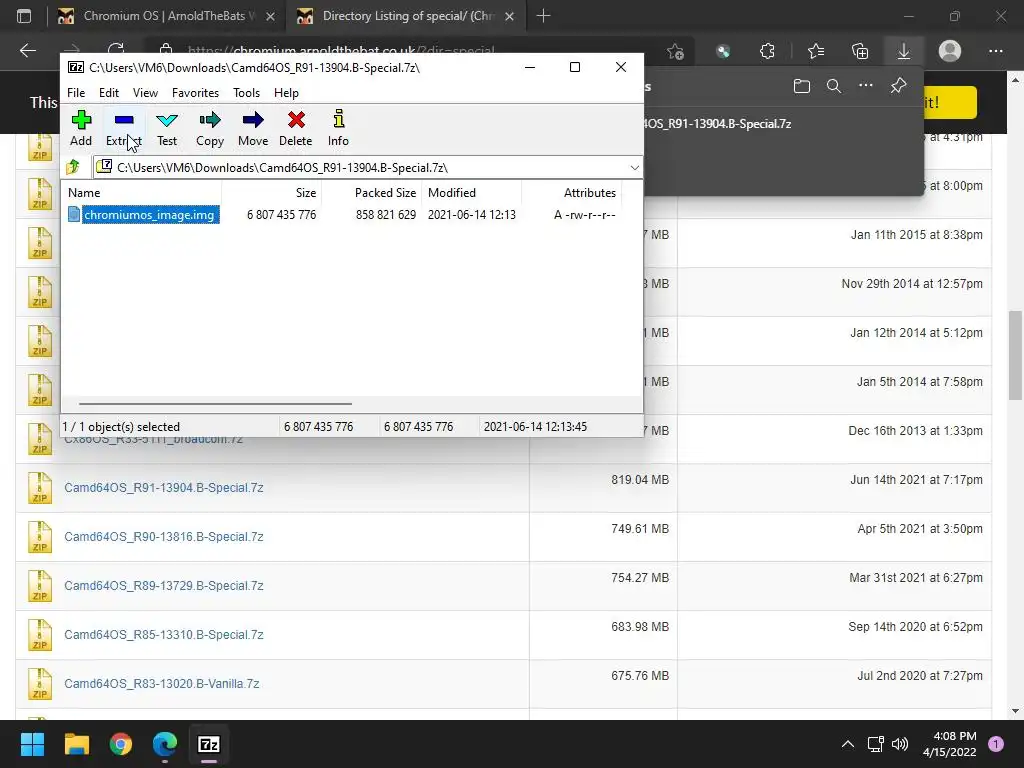Open the Camd64OS_R89-13729.B-Special.7z download link
The image size is (1024, 768).
point(164,586)
